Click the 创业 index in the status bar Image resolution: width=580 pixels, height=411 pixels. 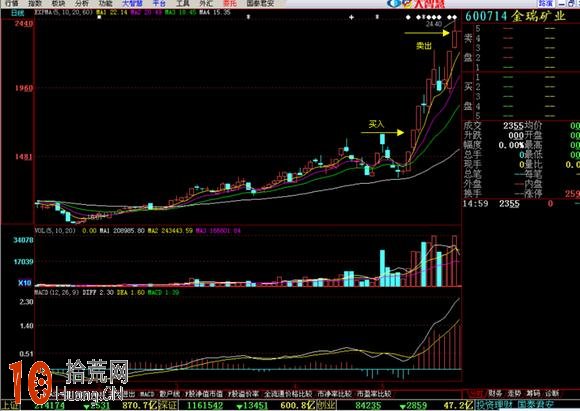[x=328, y=405]
